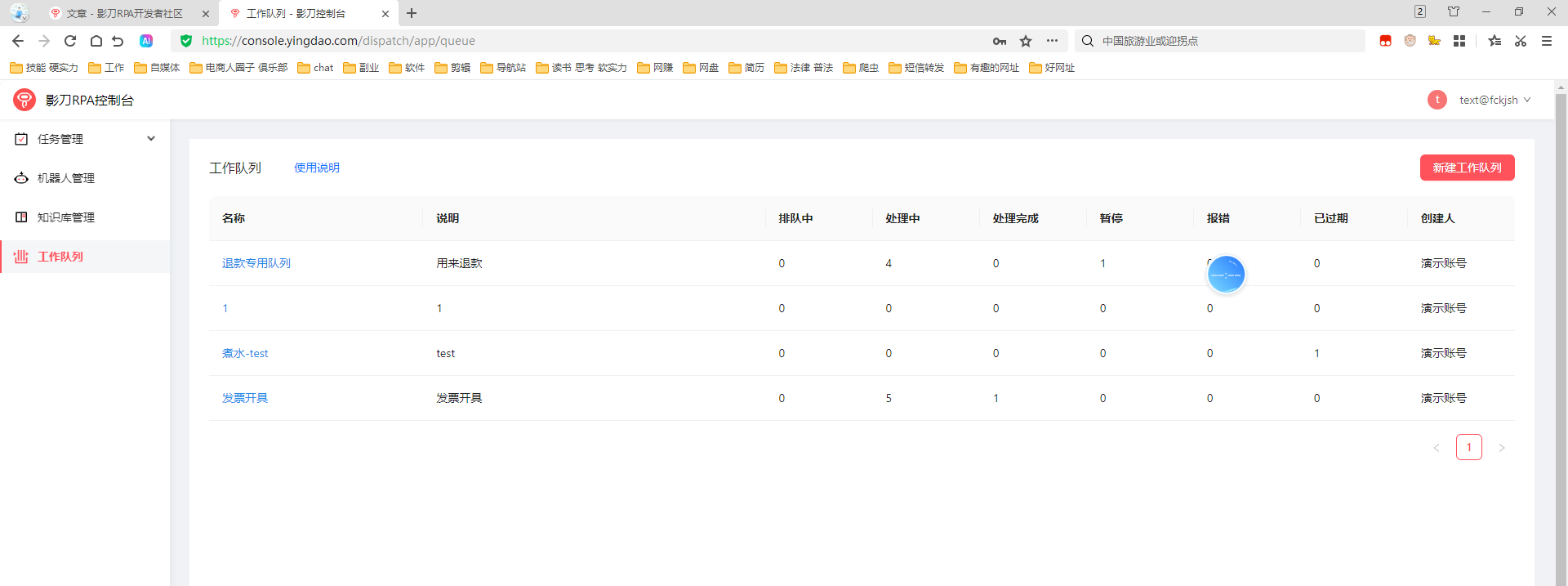1568x586 pixels.
Task: Click 新建工作队列 button
Action: (x=1467, y=168)
